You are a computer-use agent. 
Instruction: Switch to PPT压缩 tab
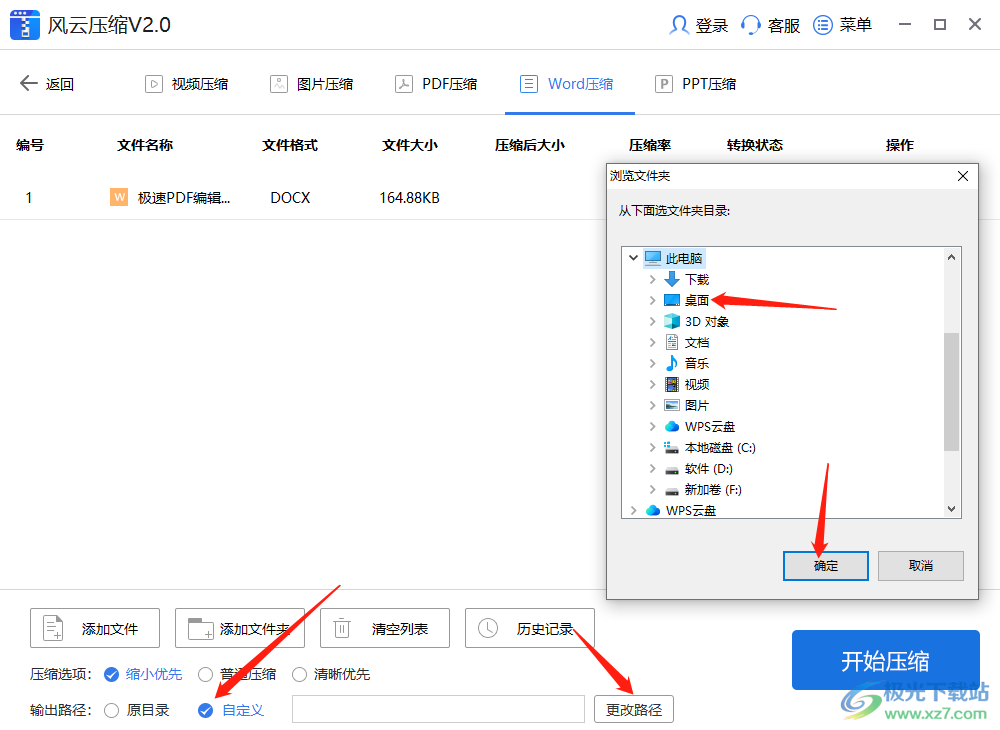click(696, 84)
